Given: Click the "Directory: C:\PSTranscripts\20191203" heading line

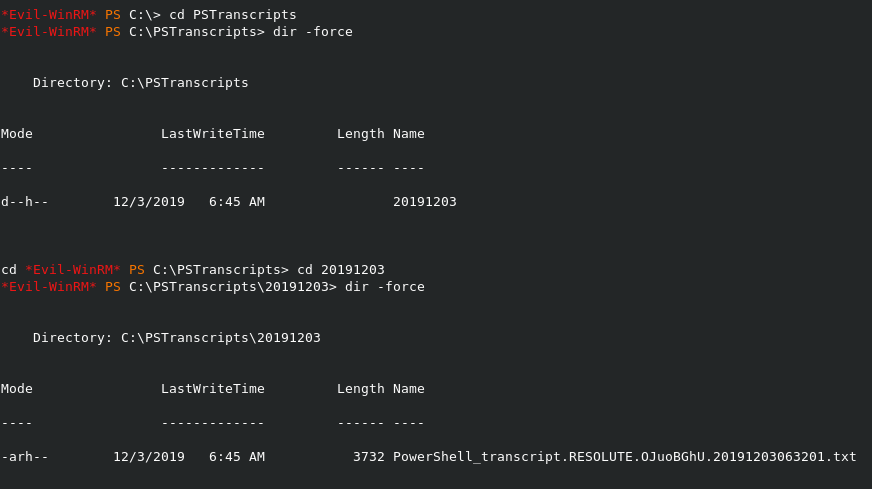Looking at the screenshot, I should pos(176,338).
